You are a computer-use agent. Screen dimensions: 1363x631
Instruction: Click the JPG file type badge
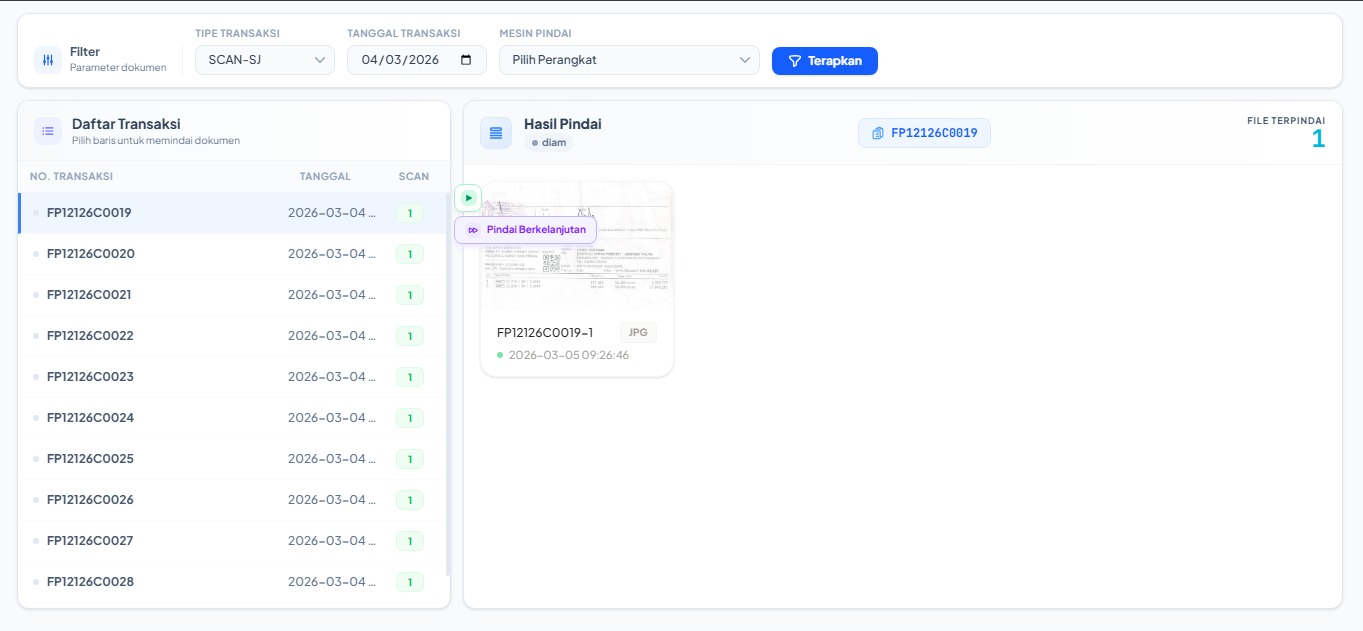[638, 333]
